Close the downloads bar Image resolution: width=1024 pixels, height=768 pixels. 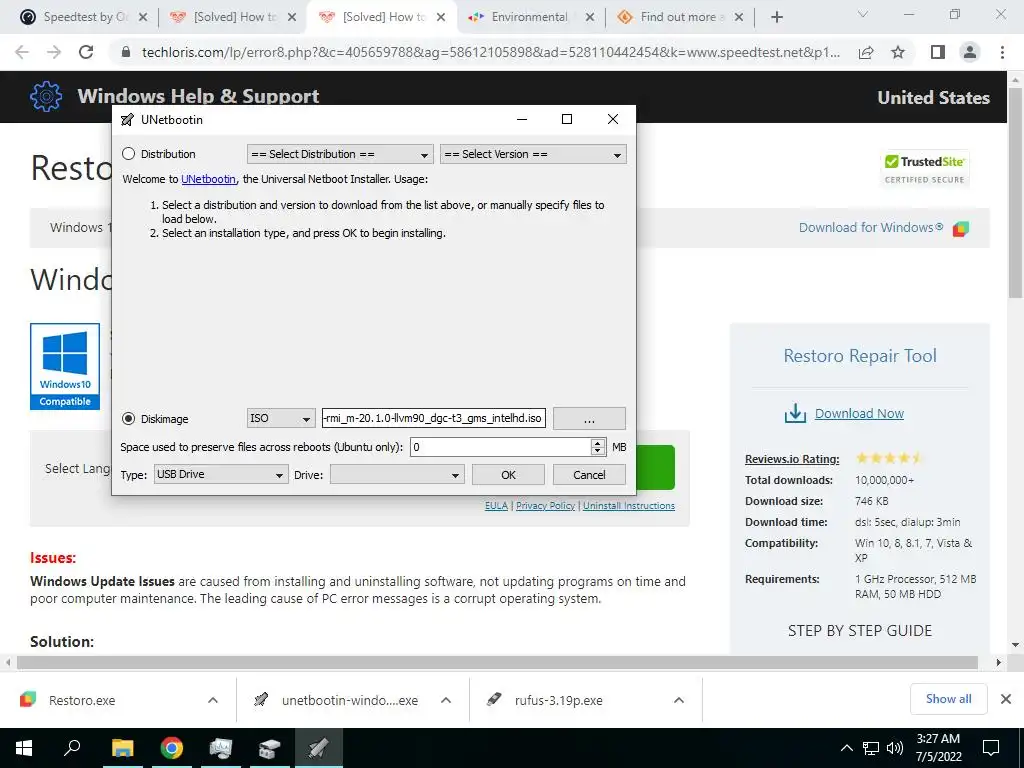(1006, 699)
